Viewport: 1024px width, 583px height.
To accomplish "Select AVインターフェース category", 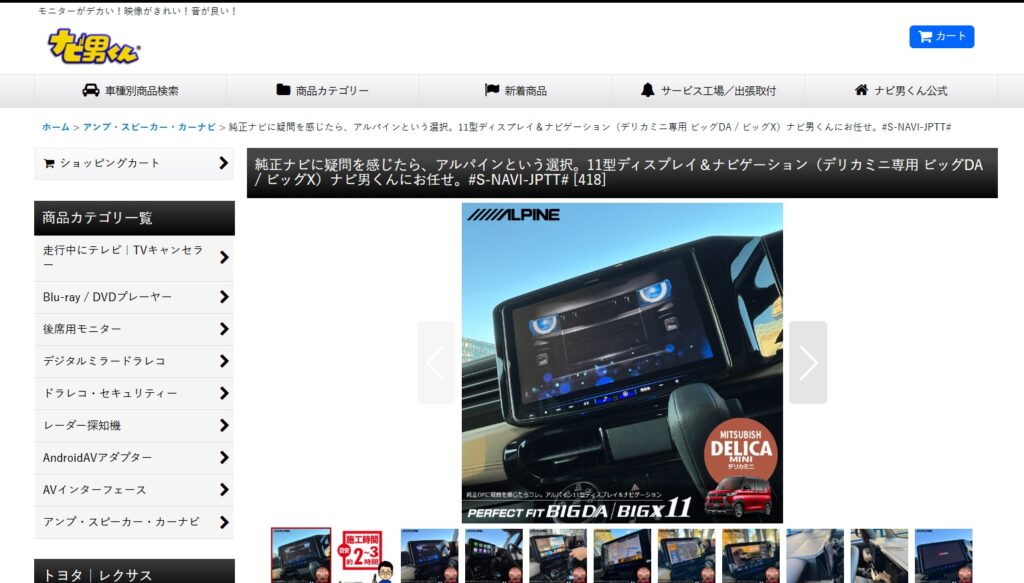I will click(134, 490).
